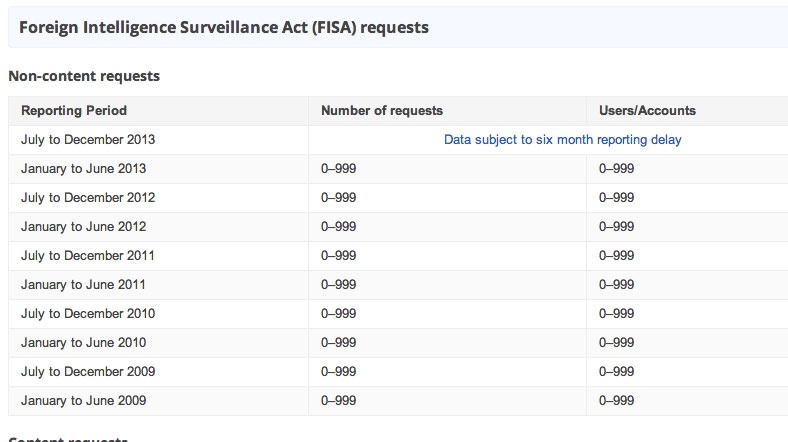Click number of requests for July to December 2010

pos(339,313)
